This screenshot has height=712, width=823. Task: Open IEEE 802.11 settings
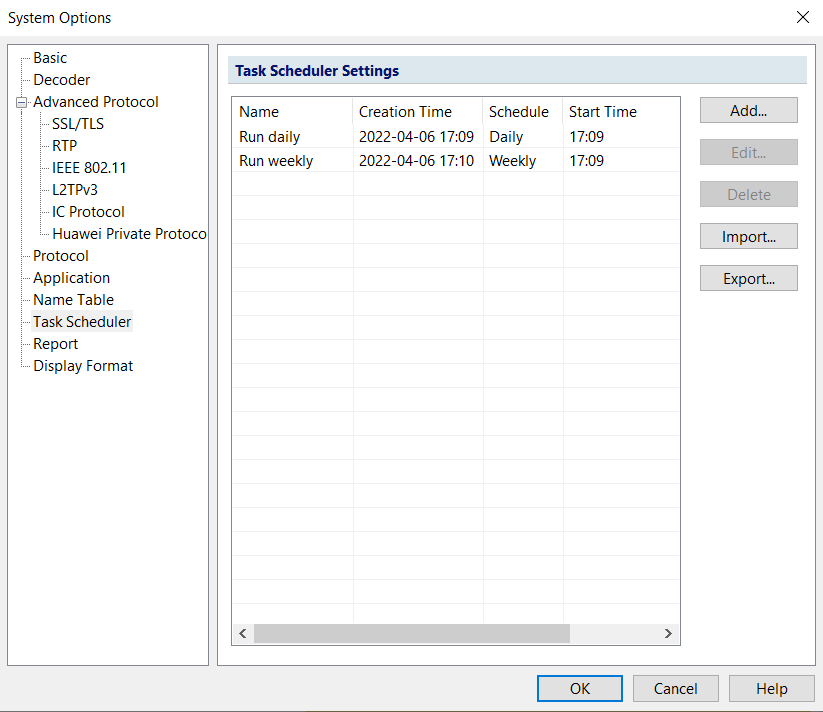pos(89,168)
